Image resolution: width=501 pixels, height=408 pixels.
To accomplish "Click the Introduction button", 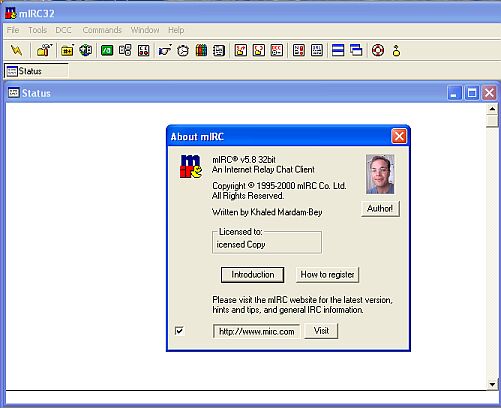I will tap(252, 275).
